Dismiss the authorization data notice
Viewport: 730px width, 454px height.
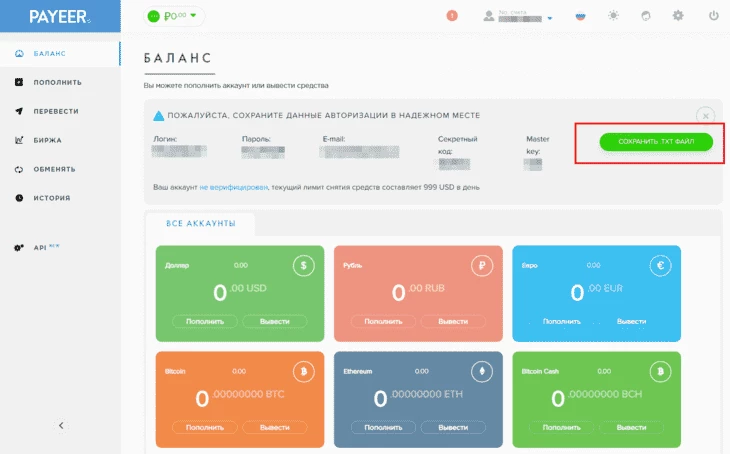(705, 115)
